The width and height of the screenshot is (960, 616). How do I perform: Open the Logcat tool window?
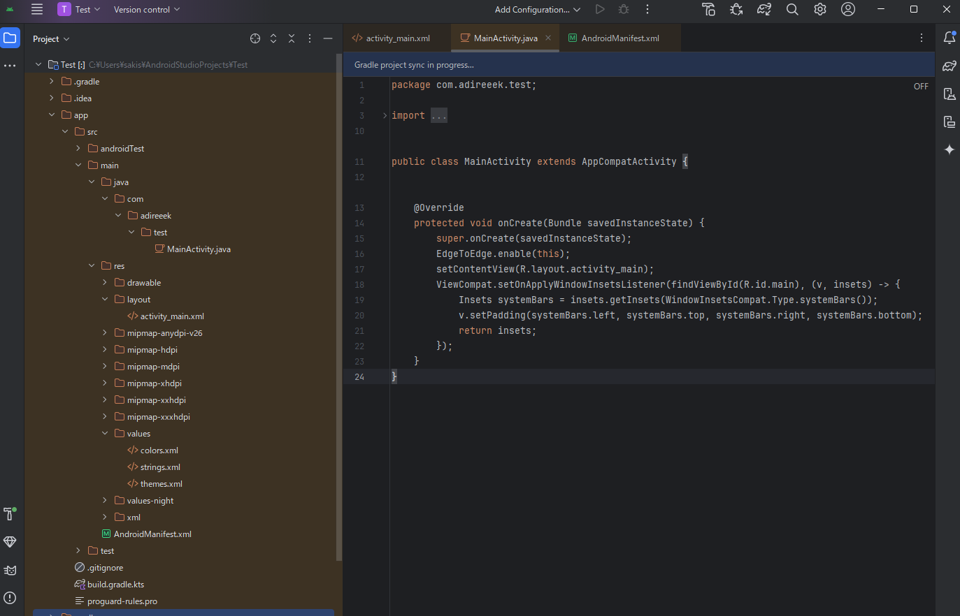pyautogui.click(x=10, y=570)
